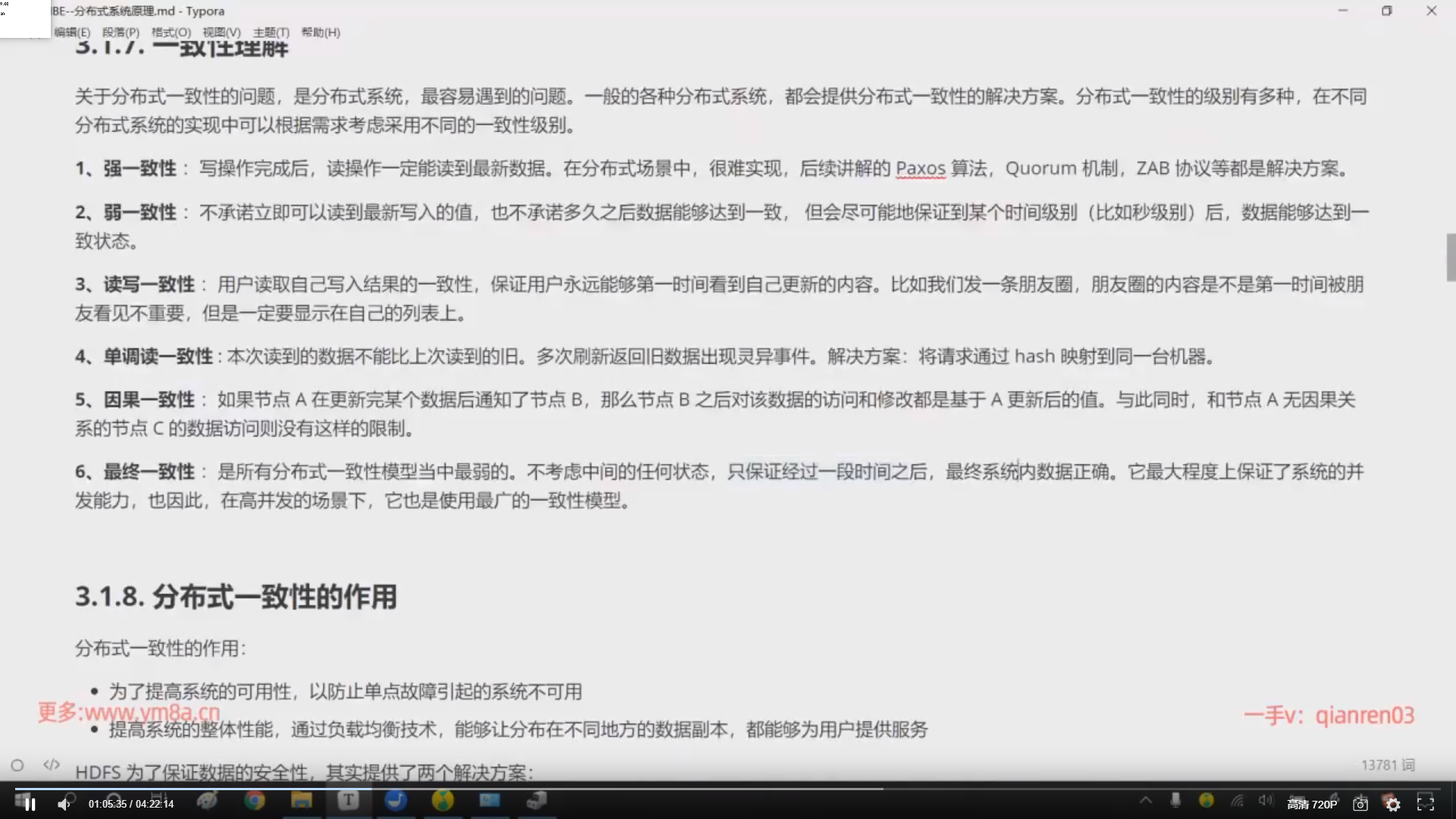Viewport: 1456px width, 819px height.
Task: Open the 高清 720P quality selector
Action: pos(1311,804)
